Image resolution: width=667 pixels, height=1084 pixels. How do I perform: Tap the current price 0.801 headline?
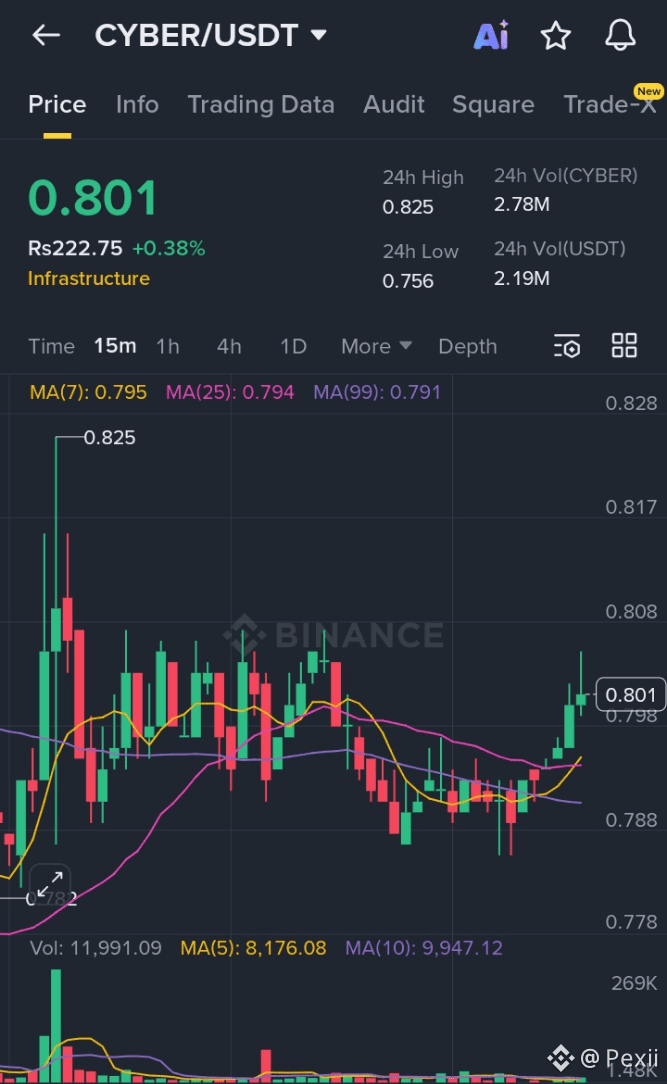[93, 198]
